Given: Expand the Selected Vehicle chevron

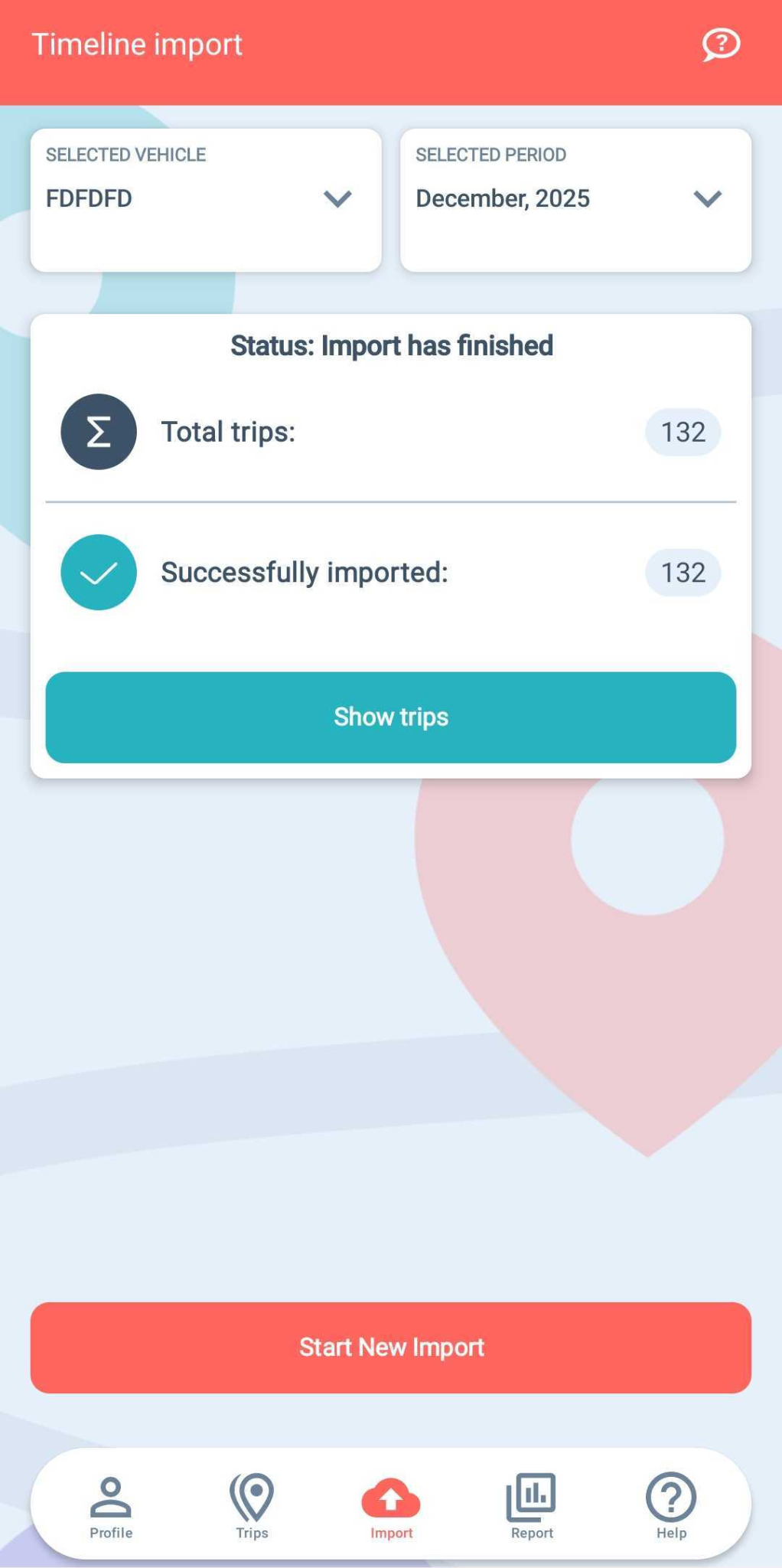Looking at the screenshot, I should point(337,199).
